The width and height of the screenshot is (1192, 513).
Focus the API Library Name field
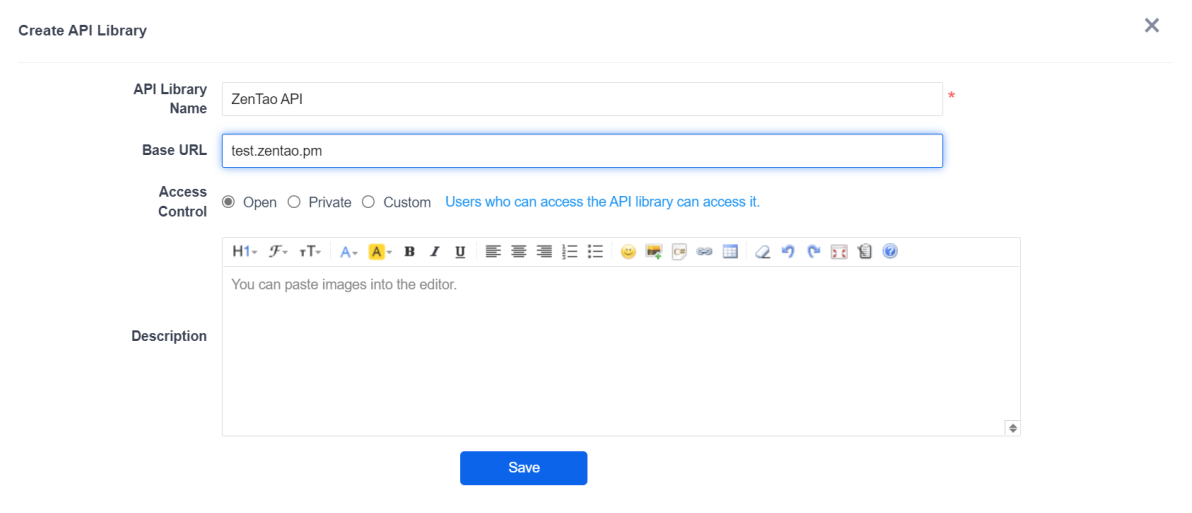click(x=582, y=99)
